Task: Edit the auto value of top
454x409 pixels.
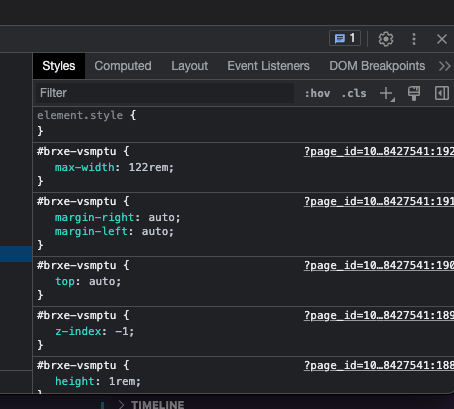Action: point(102,281)
